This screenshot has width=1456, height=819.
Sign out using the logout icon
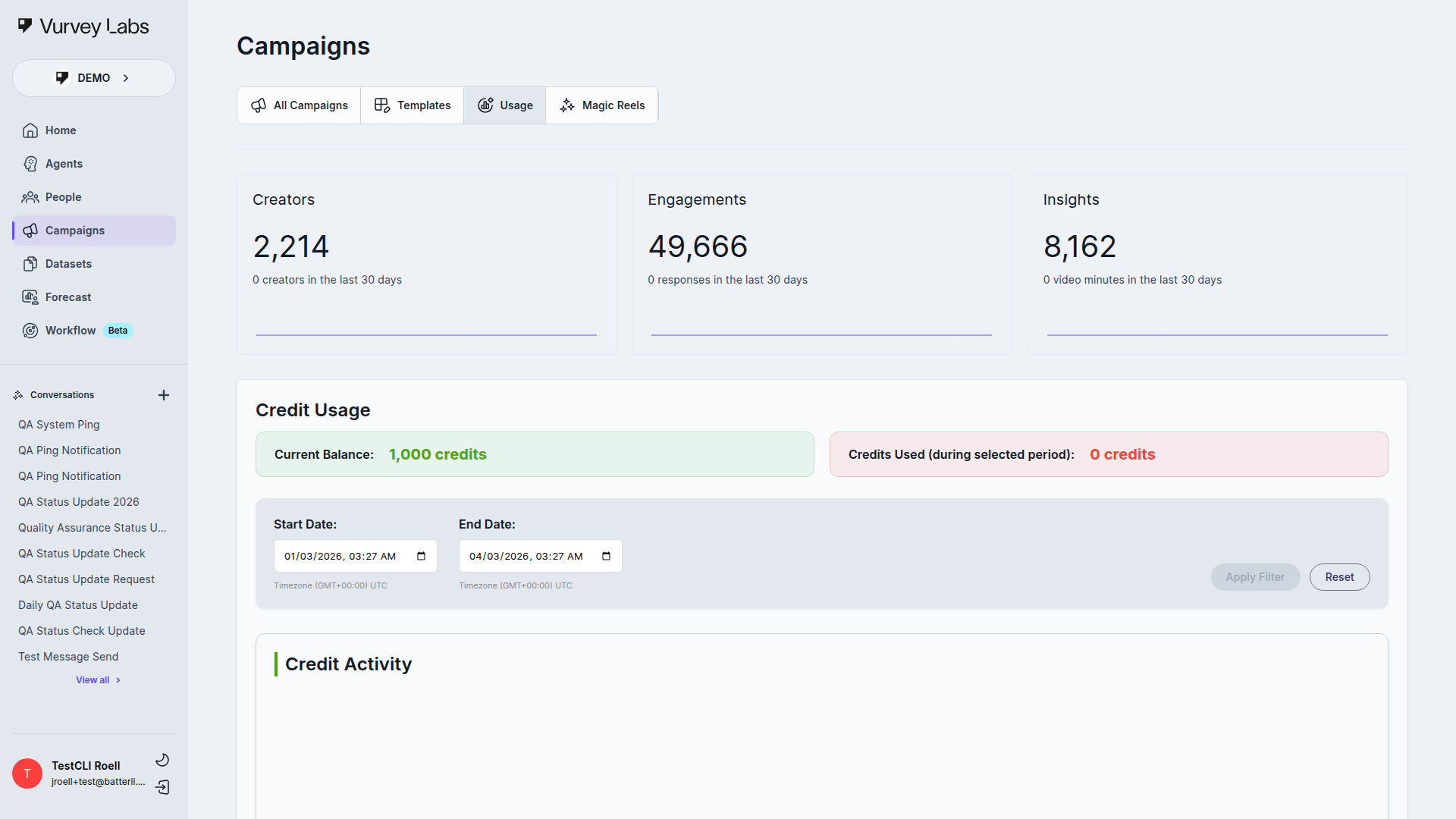tap(162, 788)
